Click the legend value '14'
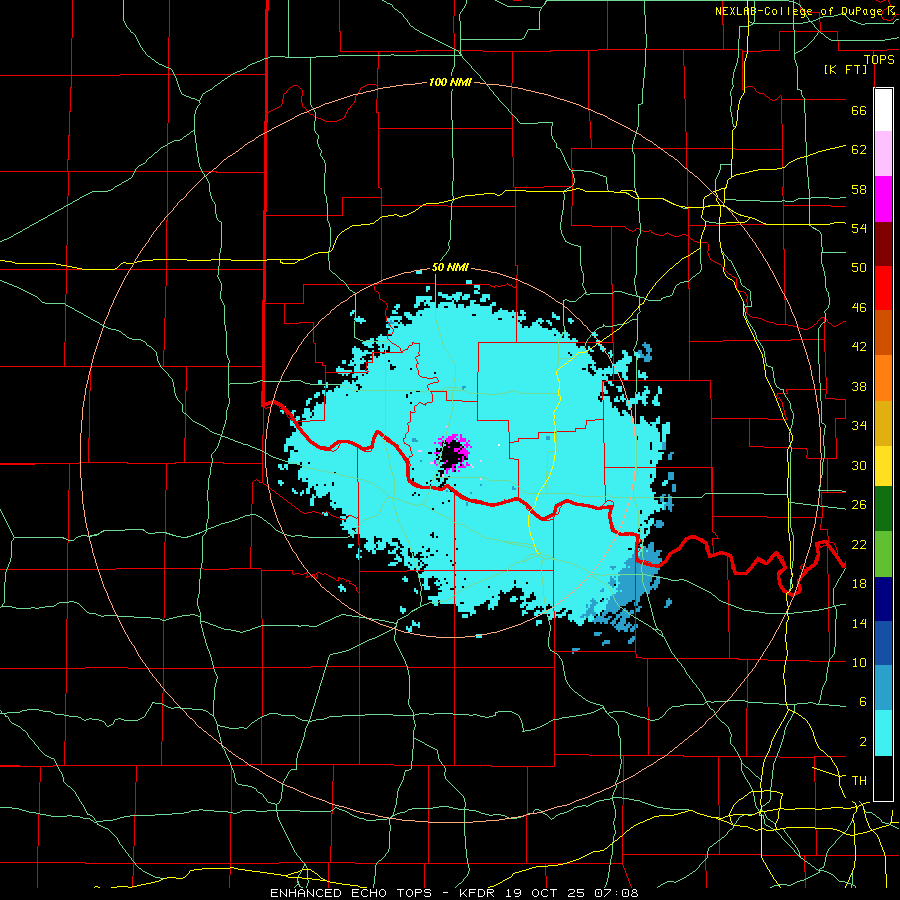Screen dimensions: 900x900 coord(859,623)
